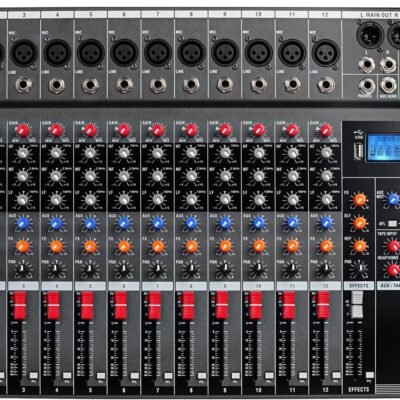
Task: Select the MAIN OUT L quarter-inch jack
Action: (x=367, y=65)
